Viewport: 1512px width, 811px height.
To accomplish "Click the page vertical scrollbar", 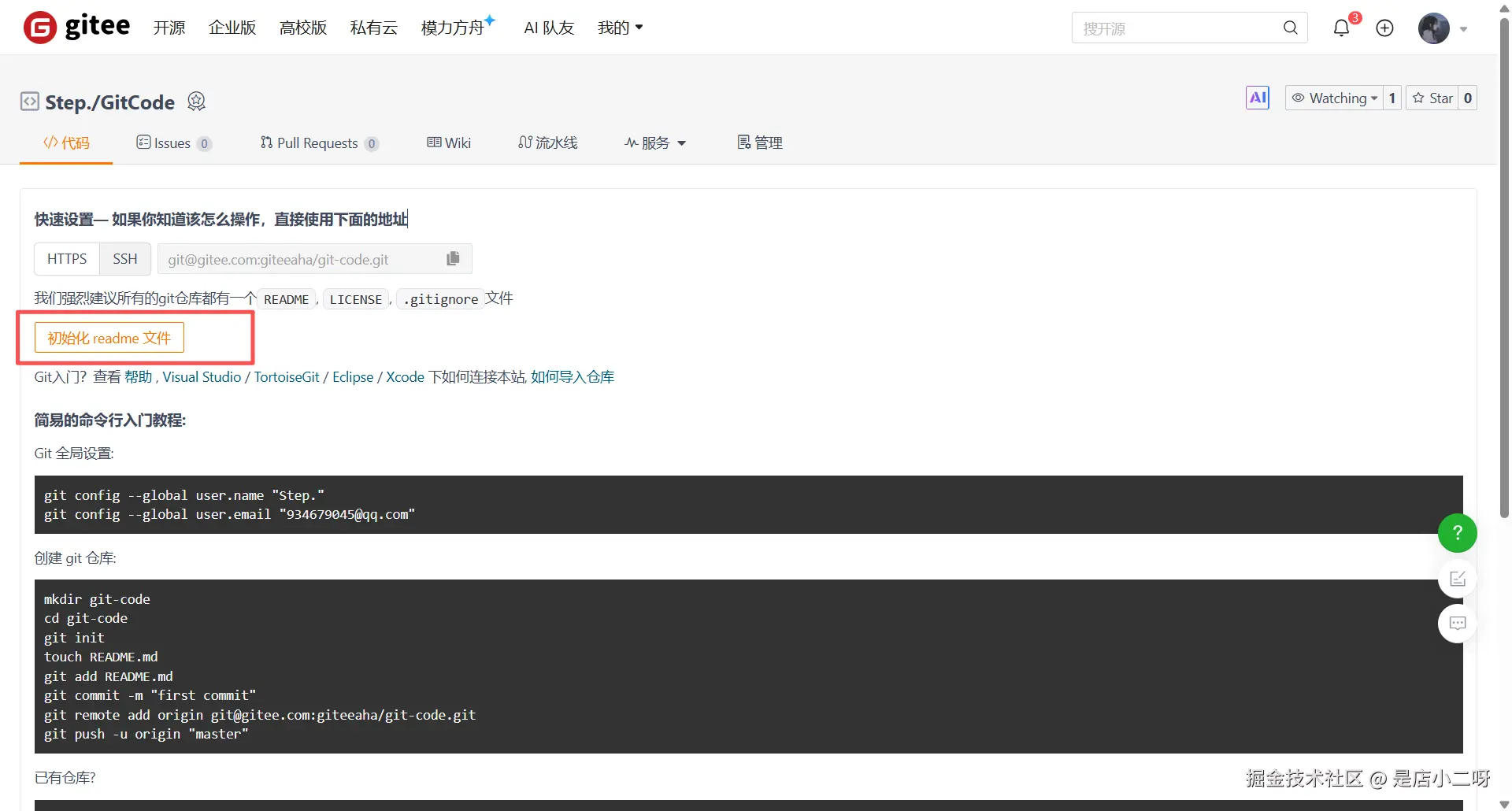I will pyautogui.click(x=1504, y=268).
